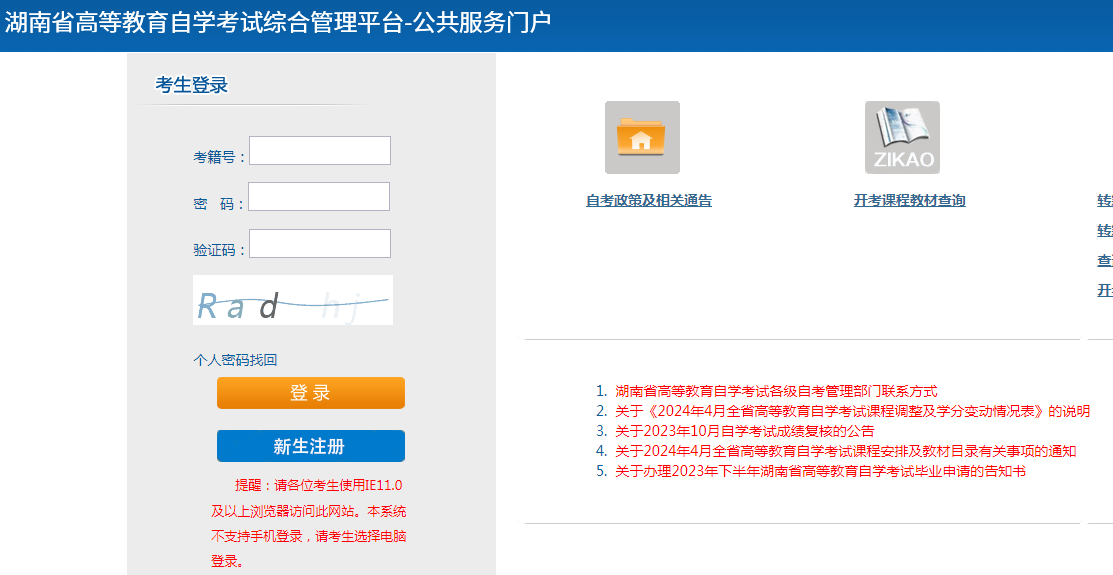Click the platform title in the blue header

pos(278,22)
